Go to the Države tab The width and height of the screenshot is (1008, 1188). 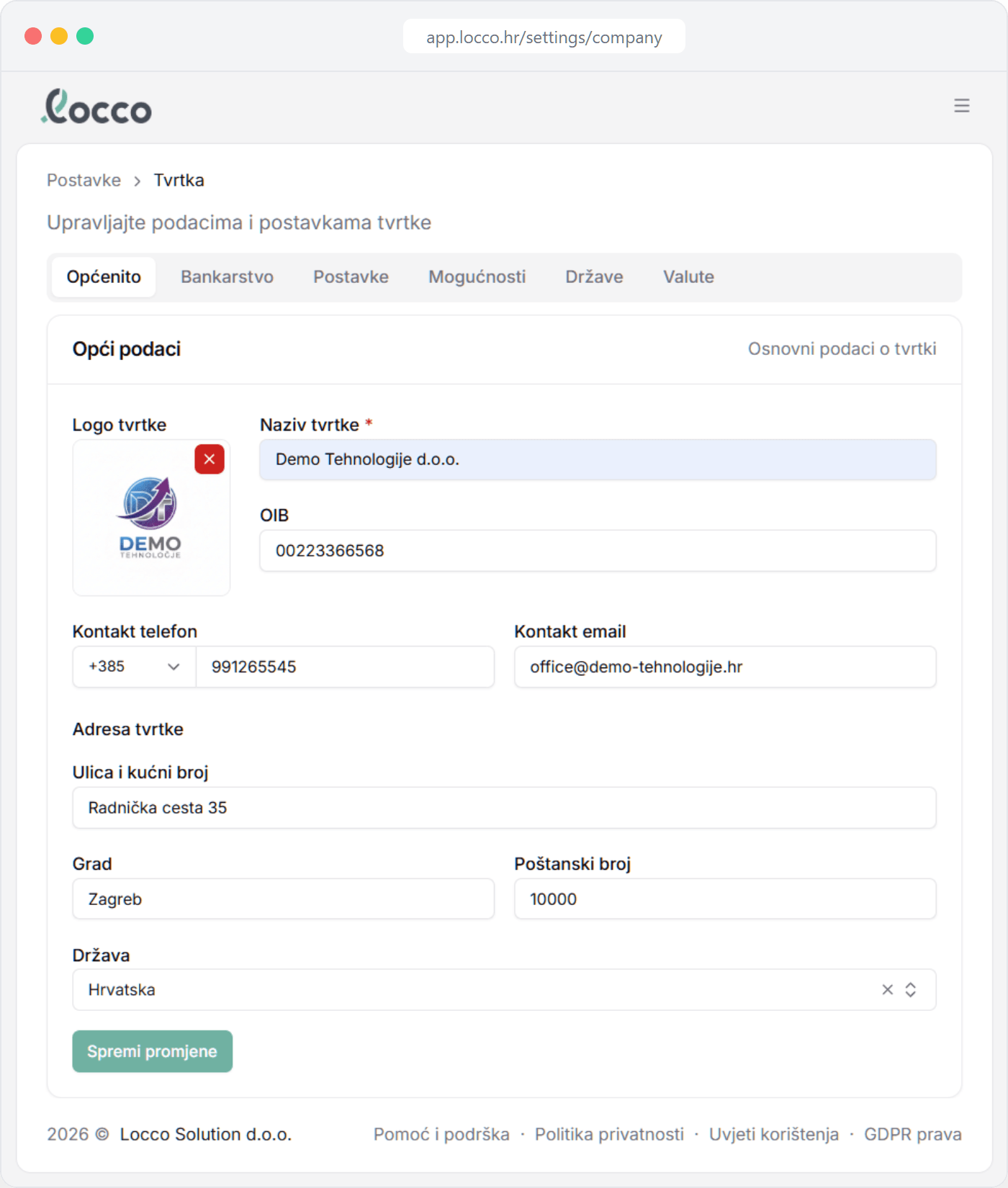click(x=594, y=277)
